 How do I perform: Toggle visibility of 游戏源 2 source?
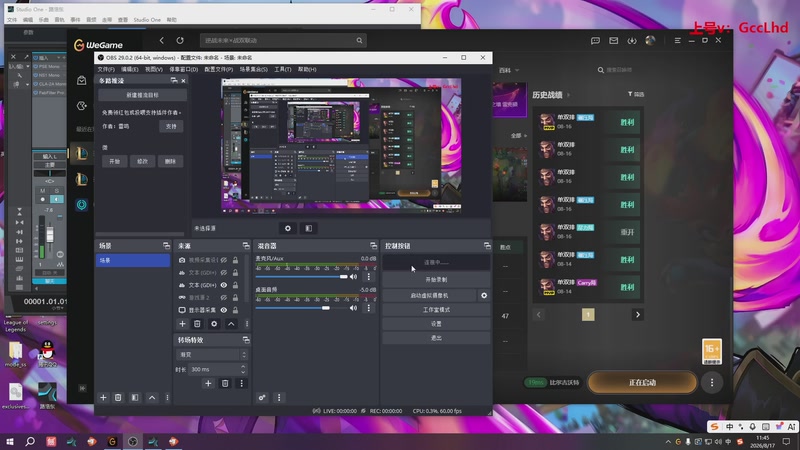[x=223, y=297]
